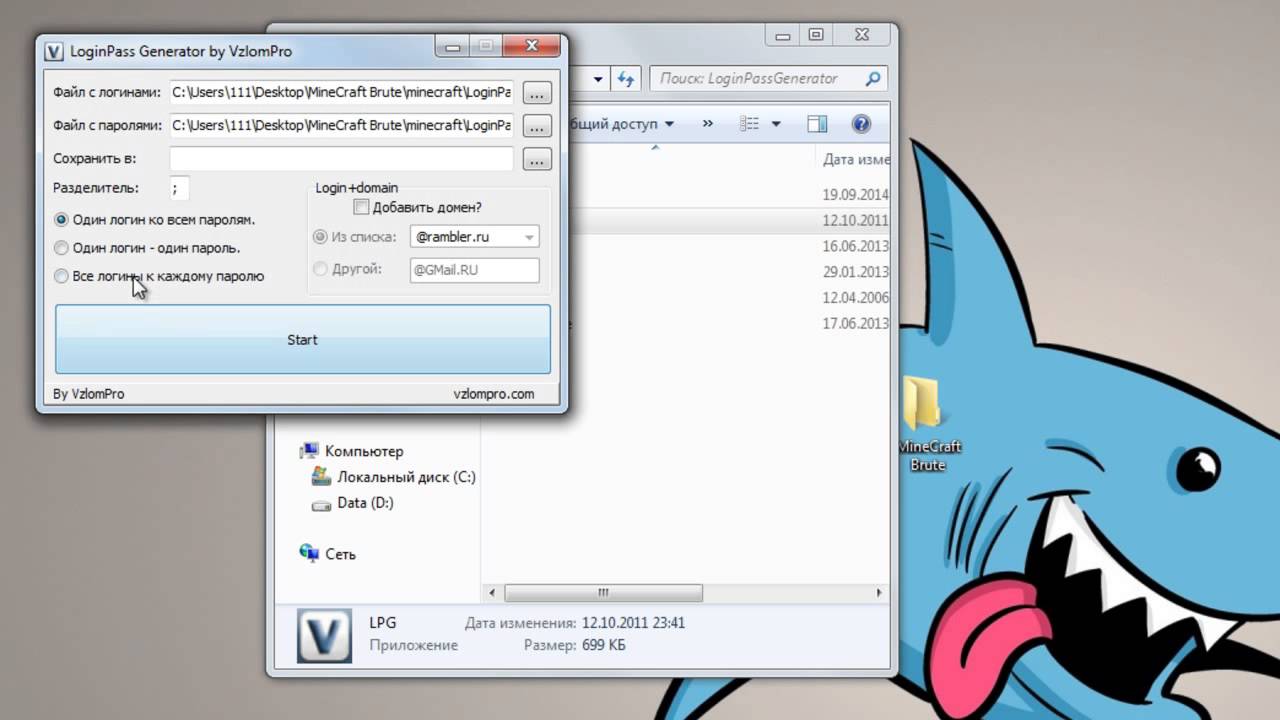Show more Explorer toolbar commands chevron
Image resolution: width=1280 pixels, height=720 pixels.
click(x=708, y=124)
